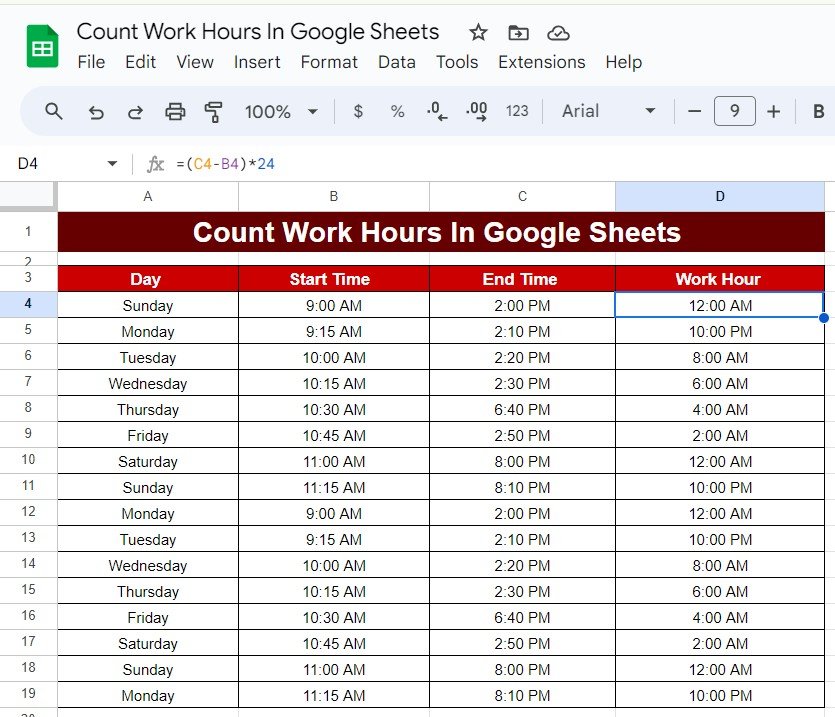Screen dimensions: 835x717
Task: Increase decimal places
Action: point(477,111)
